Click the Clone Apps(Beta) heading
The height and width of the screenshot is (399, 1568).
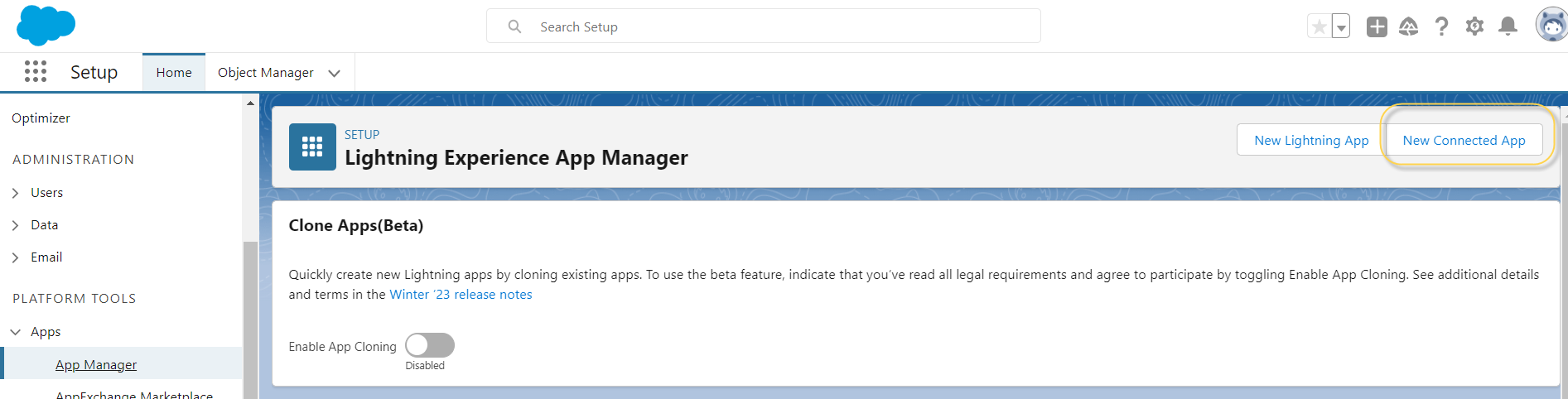coord(355,225)
